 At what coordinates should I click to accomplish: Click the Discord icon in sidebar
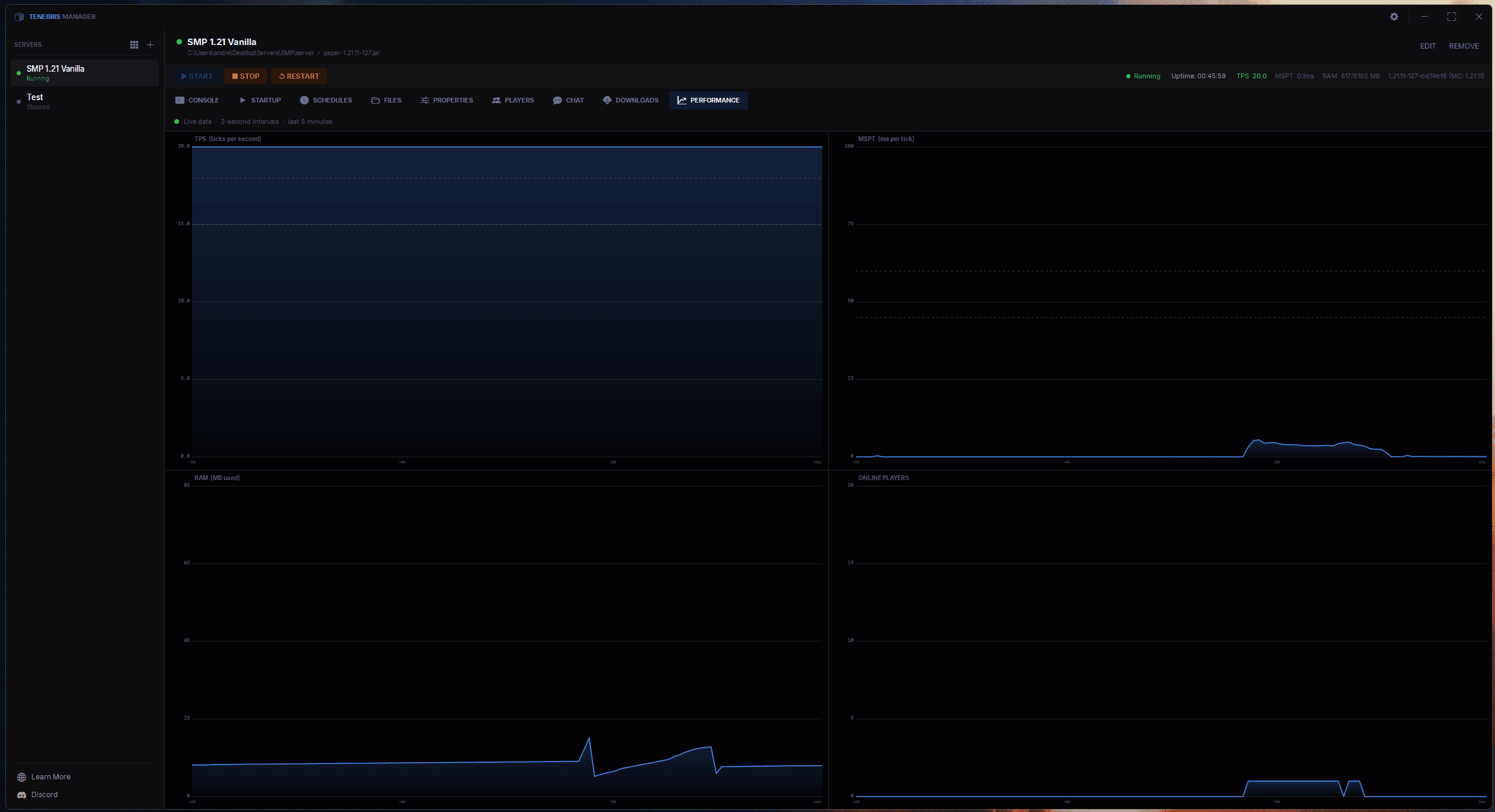click(x=22, y=795)
